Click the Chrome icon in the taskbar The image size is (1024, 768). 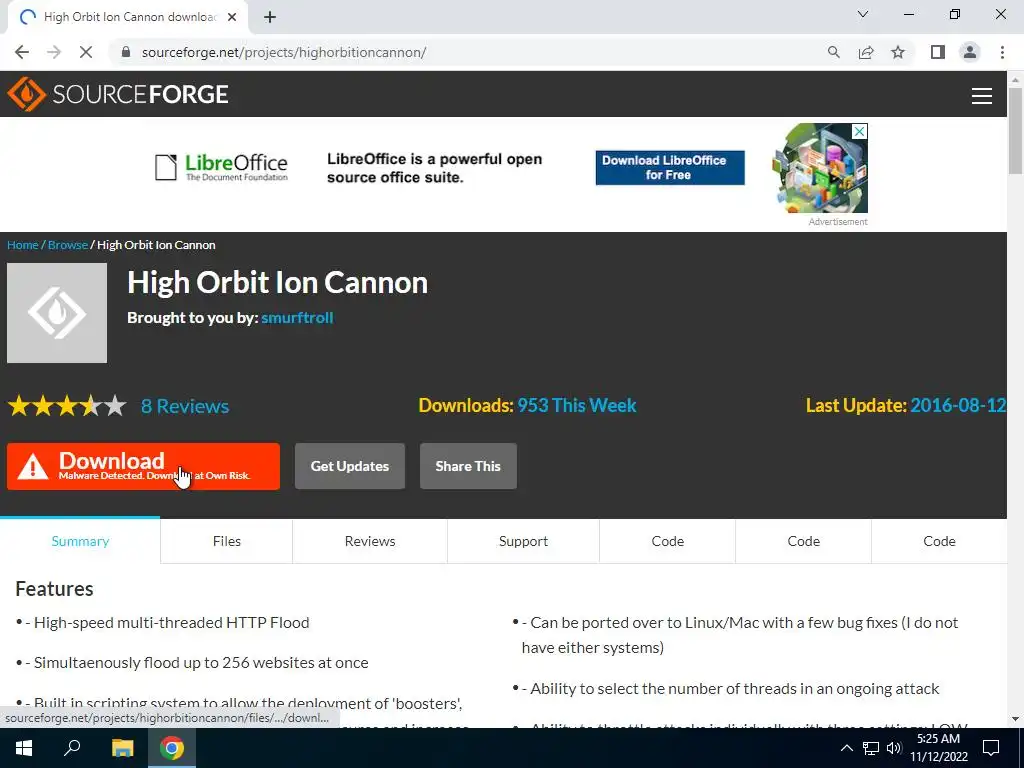(172, 748)
